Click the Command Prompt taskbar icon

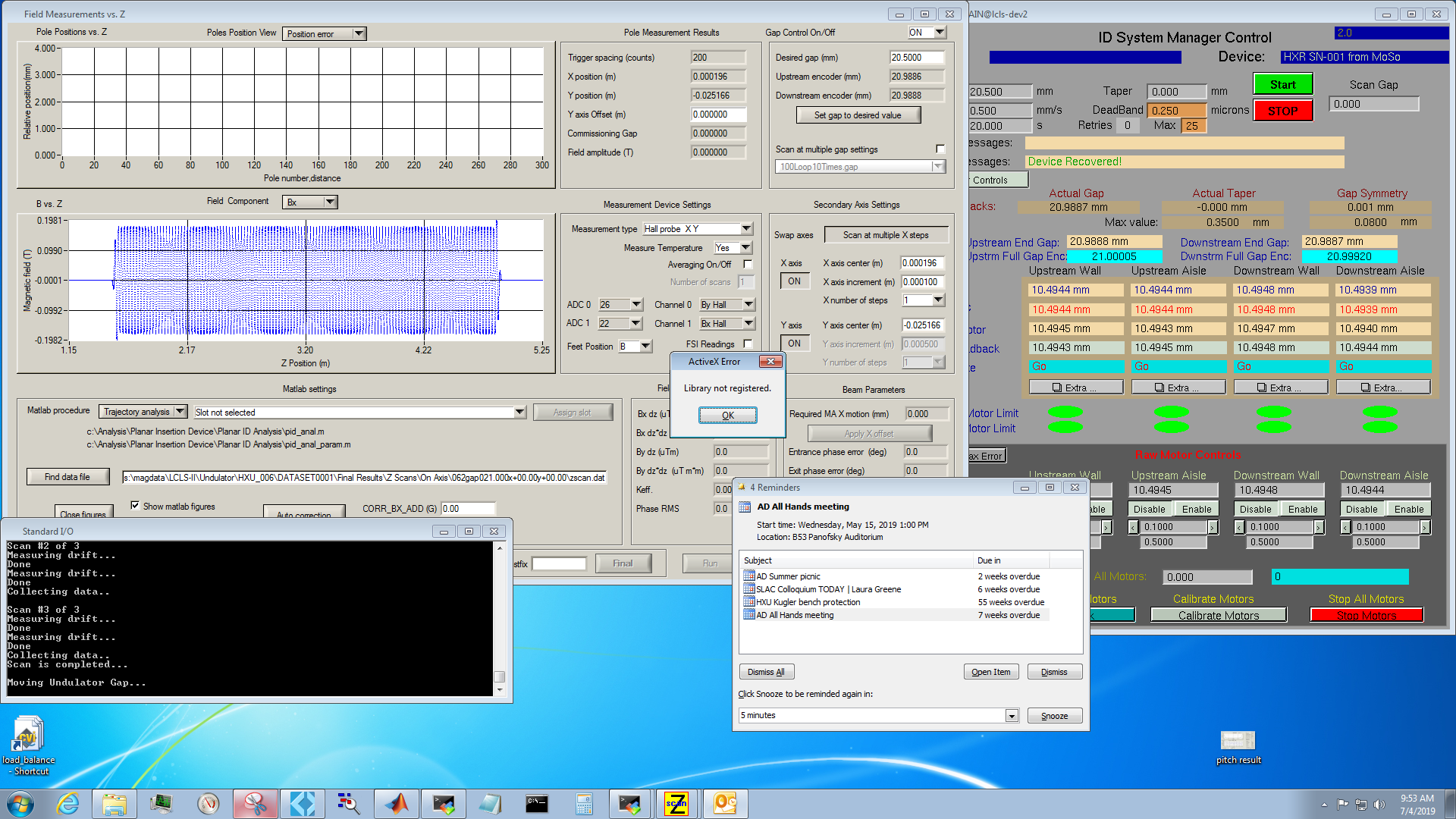click(x=537, y=804)
